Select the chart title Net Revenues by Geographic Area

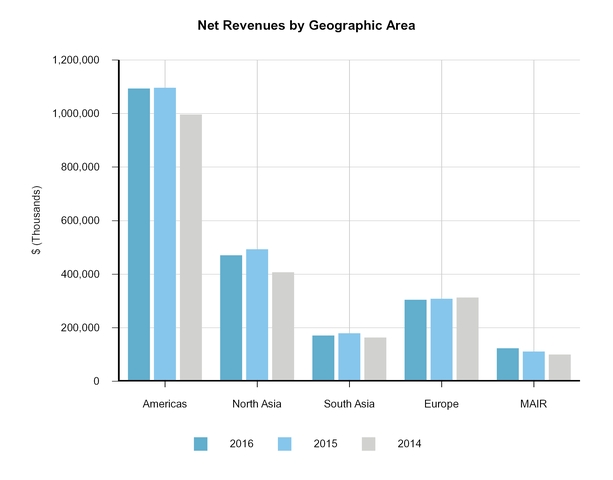(x=306, y=26)
